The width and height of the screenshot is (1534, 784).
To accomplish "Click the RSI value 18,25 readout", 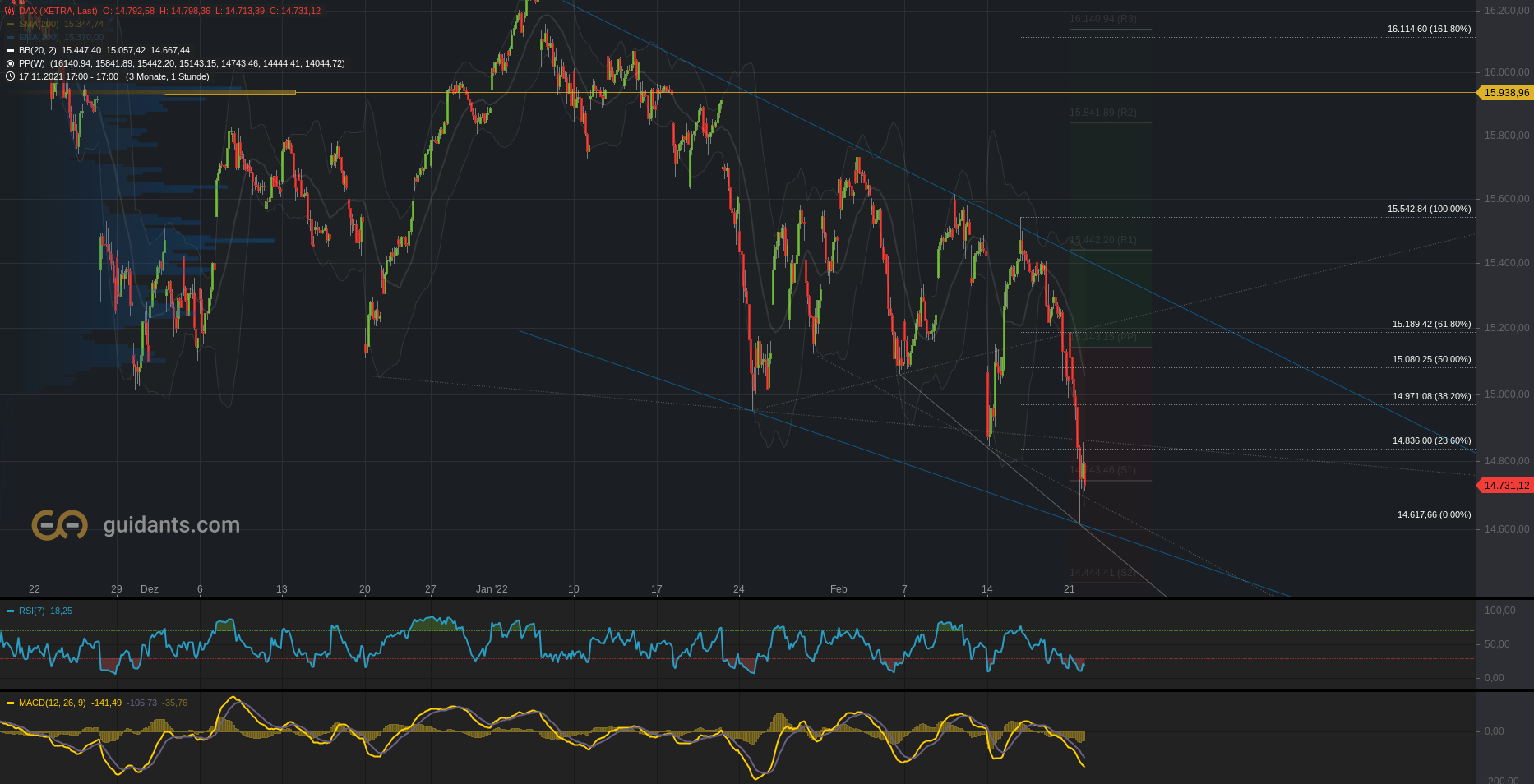I will point(61,611).
